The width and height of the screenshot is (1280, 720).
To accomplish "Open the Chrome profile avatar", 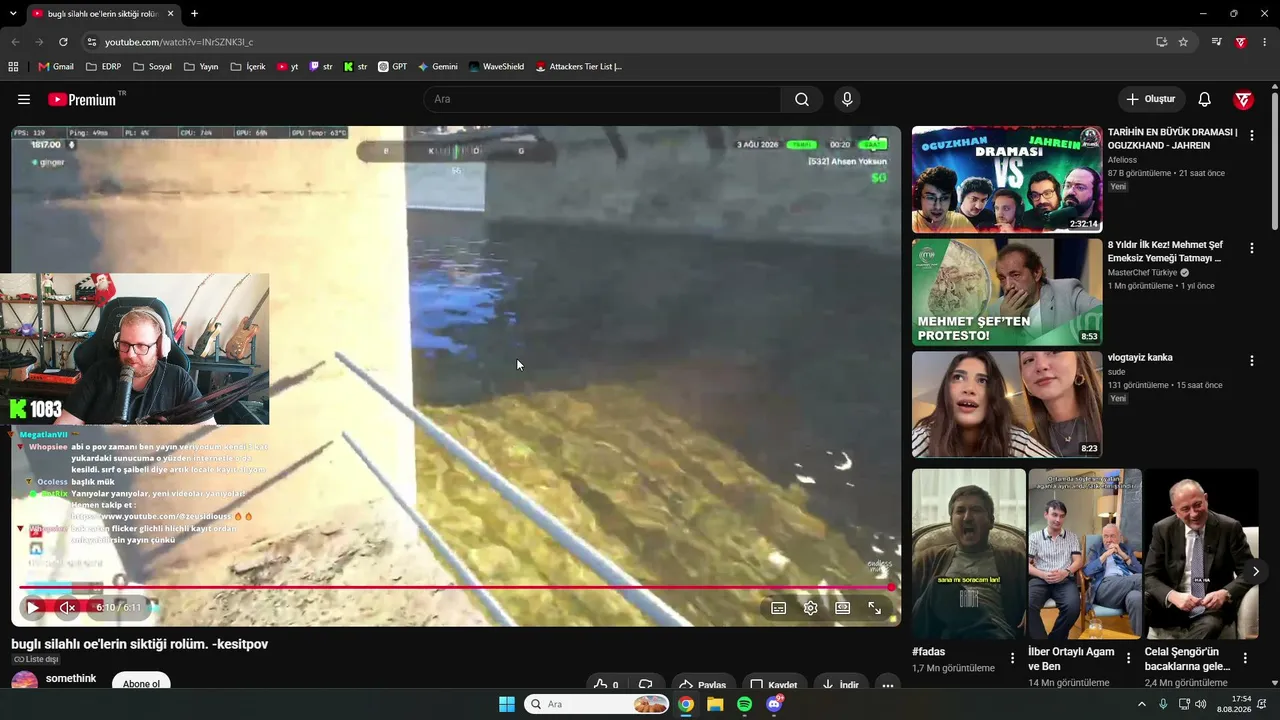I will pyautogui.click(x=1241, y=42).
